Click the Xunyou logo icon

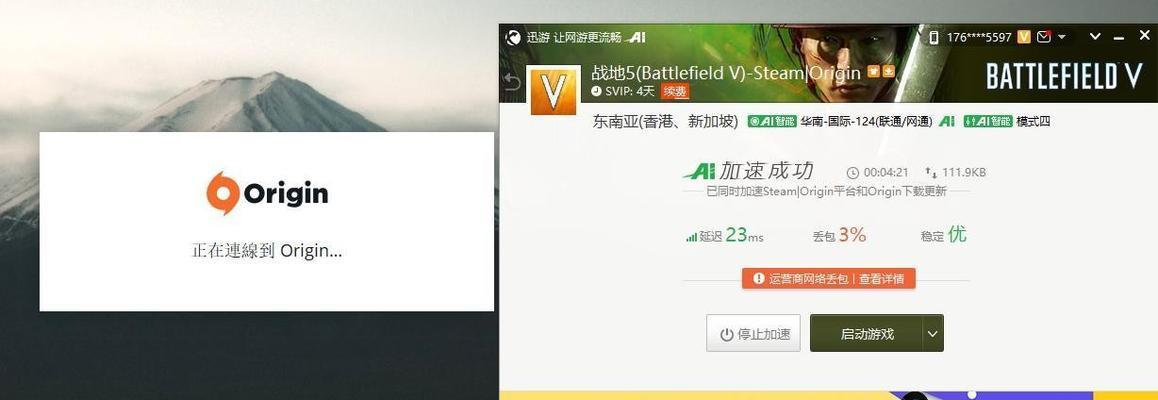pyautogui.click(x=513, y=38)
